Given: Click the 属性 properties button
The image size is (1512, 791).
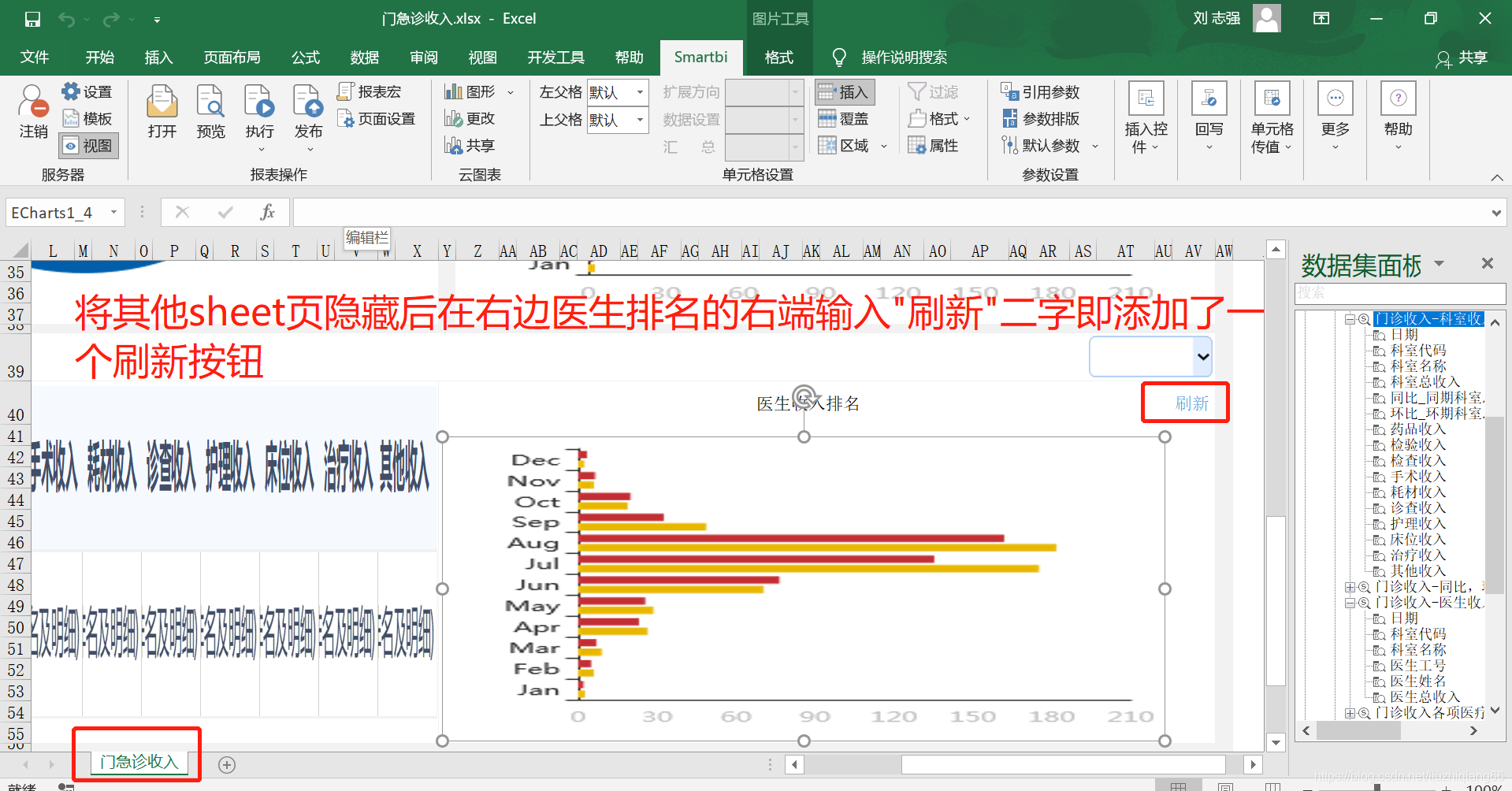Looking at the screenshot, I should click(x=933, y=146).
